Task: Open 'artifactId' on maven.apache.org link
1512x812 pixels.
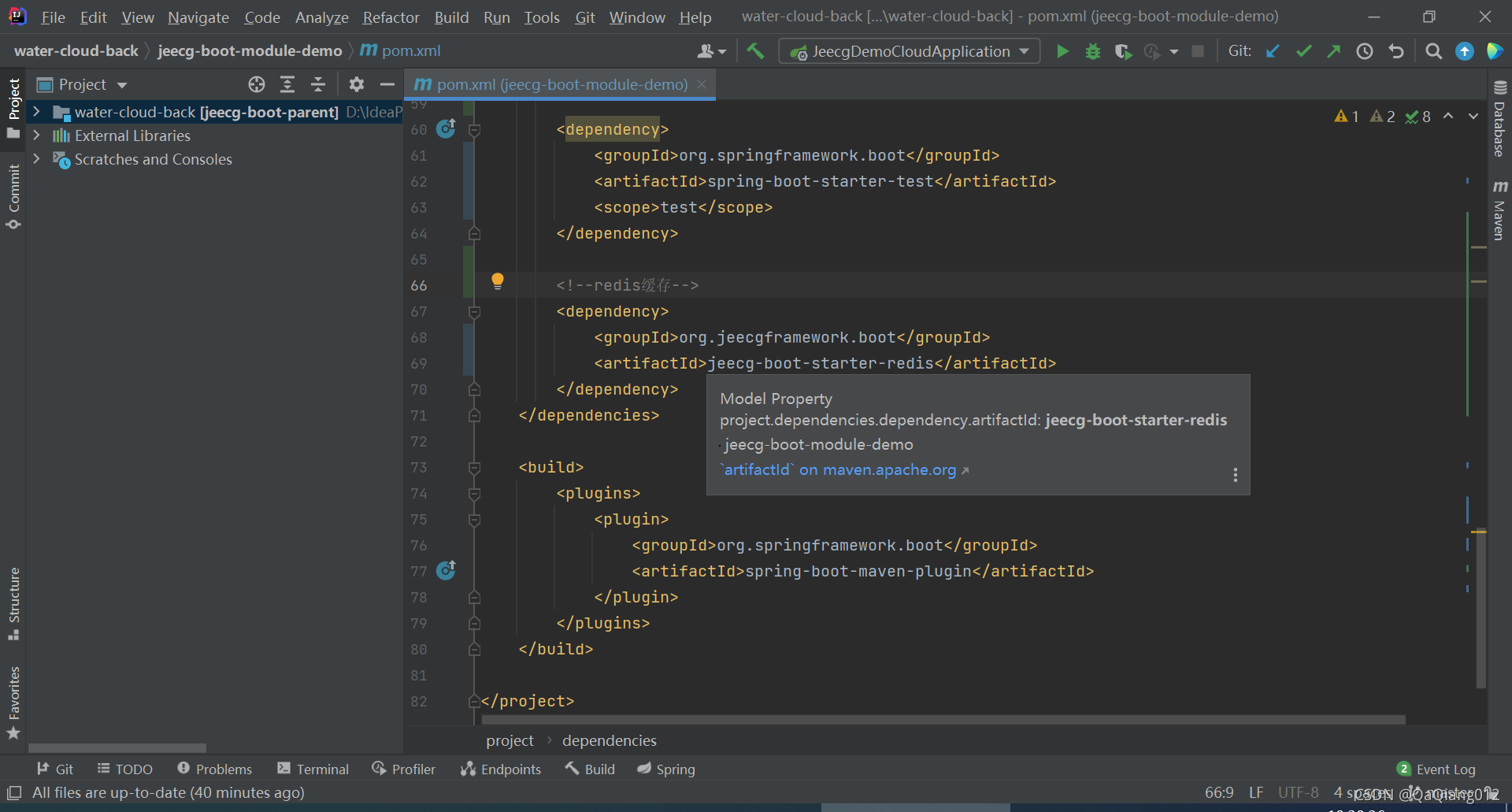Action: [845, 470]
